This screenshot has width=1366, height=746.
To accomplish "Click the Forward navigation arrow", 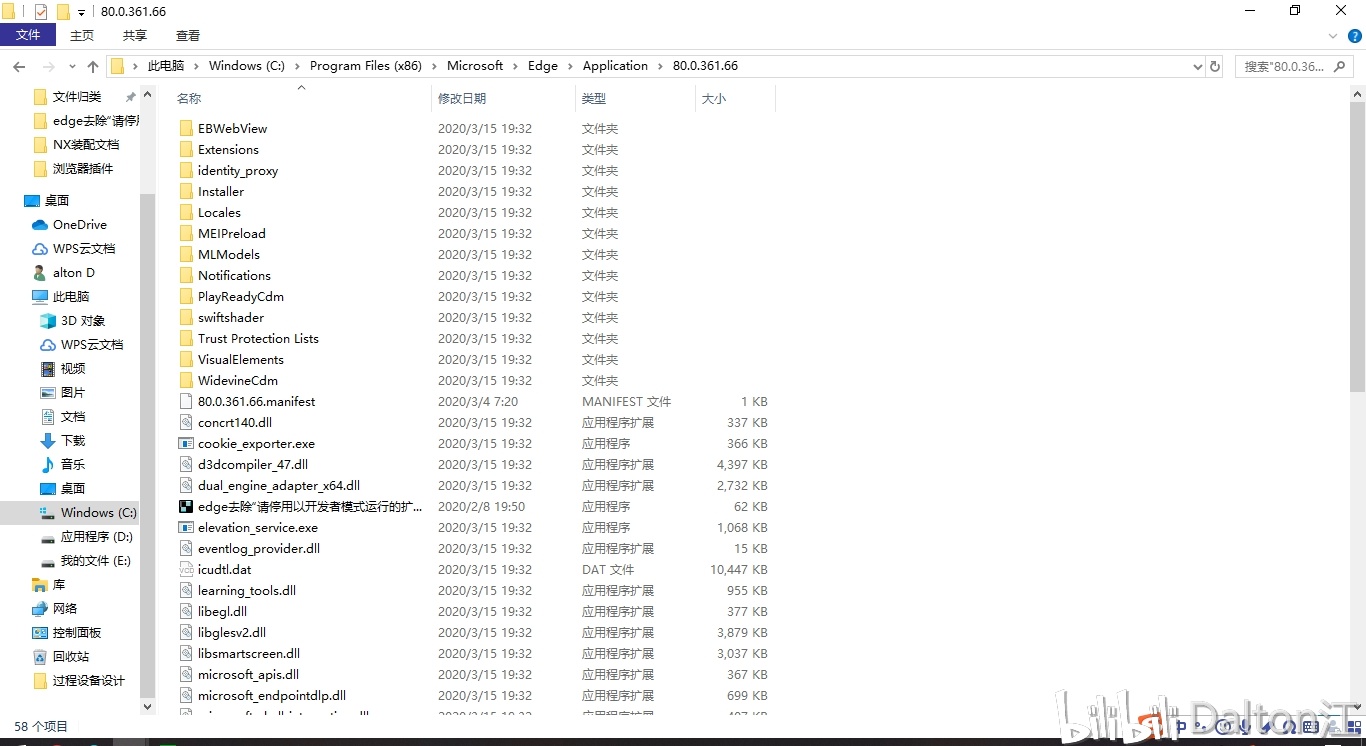I will 47,66.
